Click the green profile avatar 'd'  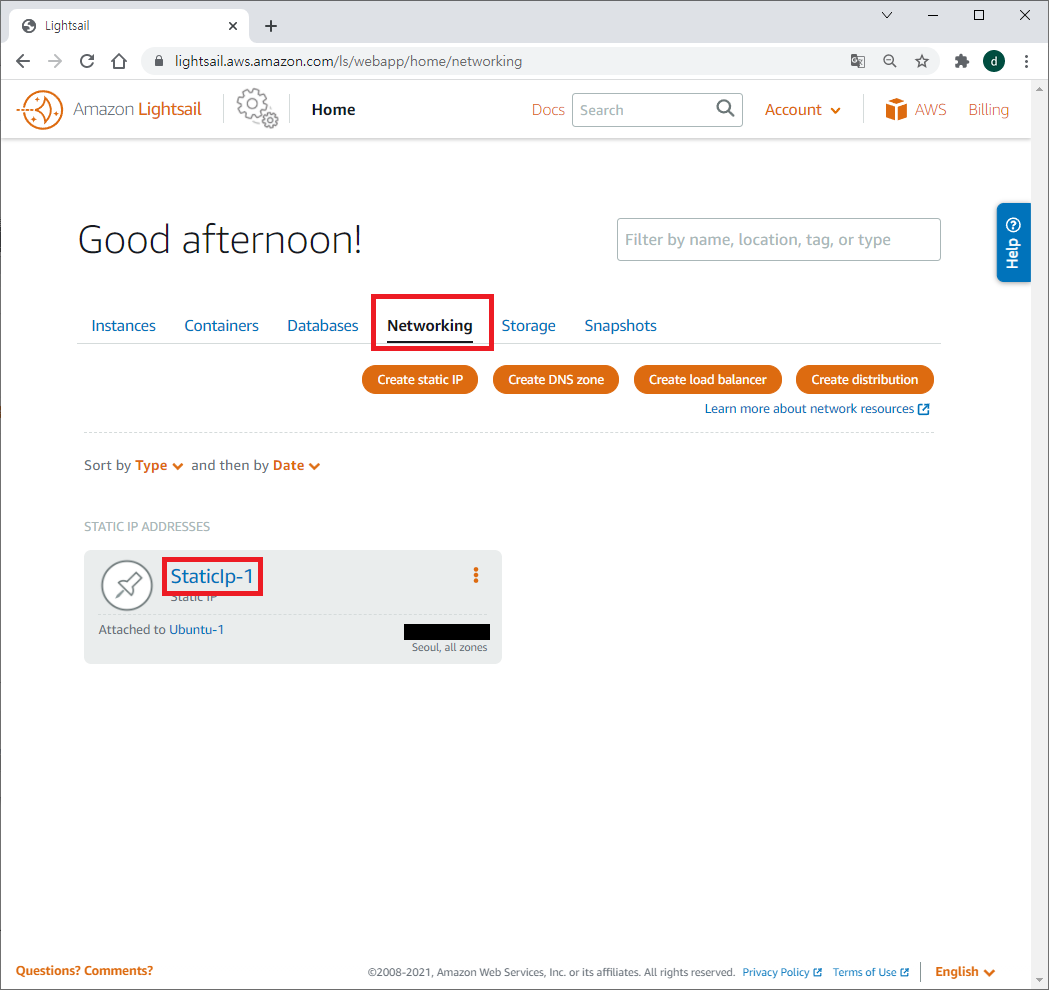[x=993, y=62]
